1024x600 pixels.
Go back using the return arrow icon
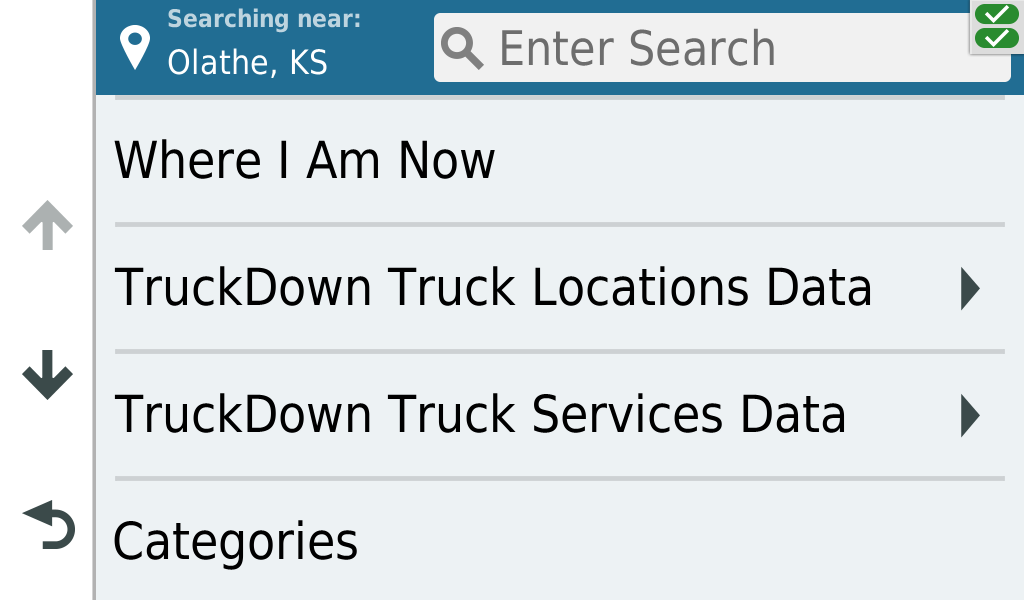click(x=50, y=525)
